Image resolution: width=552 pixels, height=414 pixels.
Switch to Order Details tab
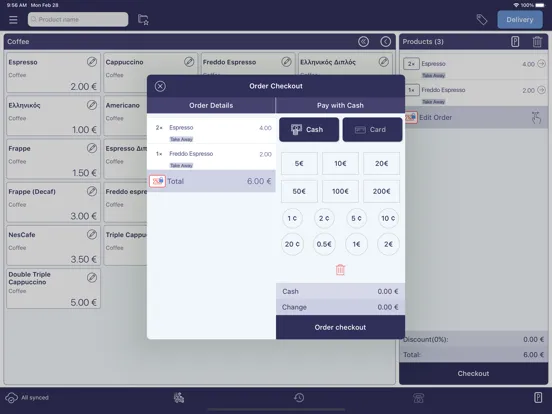pyautogui.click(x=211, y=105)
